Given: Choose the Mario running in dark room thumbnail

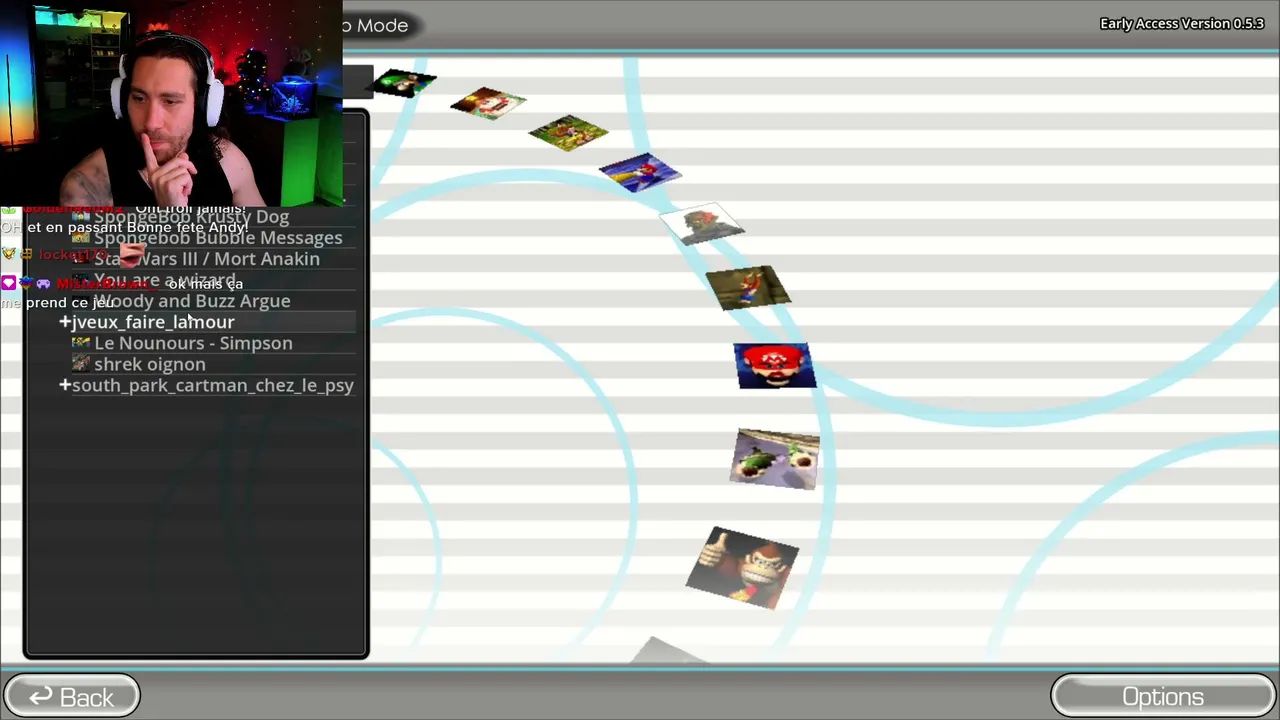Looking at the screenshot, I should click(x=748, y=287).
